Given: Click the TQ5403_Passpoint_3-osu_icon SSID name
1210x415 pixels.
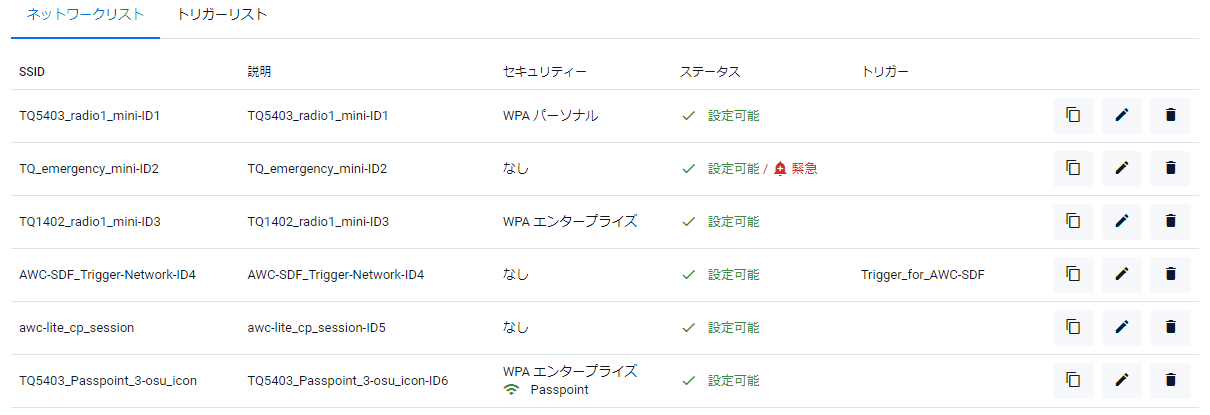Looking at the screenshot, I should coord(105,380).
